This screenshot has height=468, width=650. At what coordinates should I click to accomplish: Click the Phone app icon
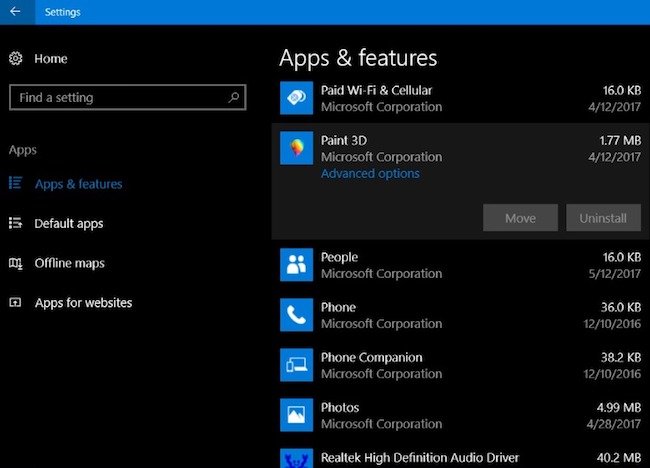[x=296, y=315]
